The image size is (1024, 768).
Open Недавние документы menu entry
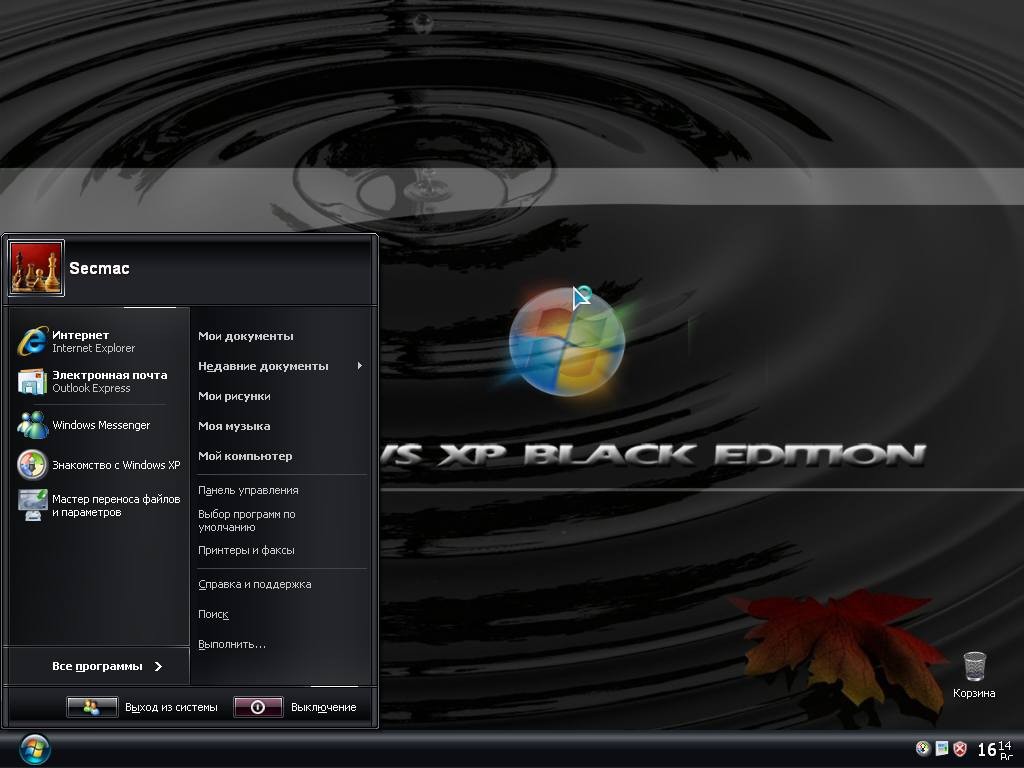coord(263,366)
